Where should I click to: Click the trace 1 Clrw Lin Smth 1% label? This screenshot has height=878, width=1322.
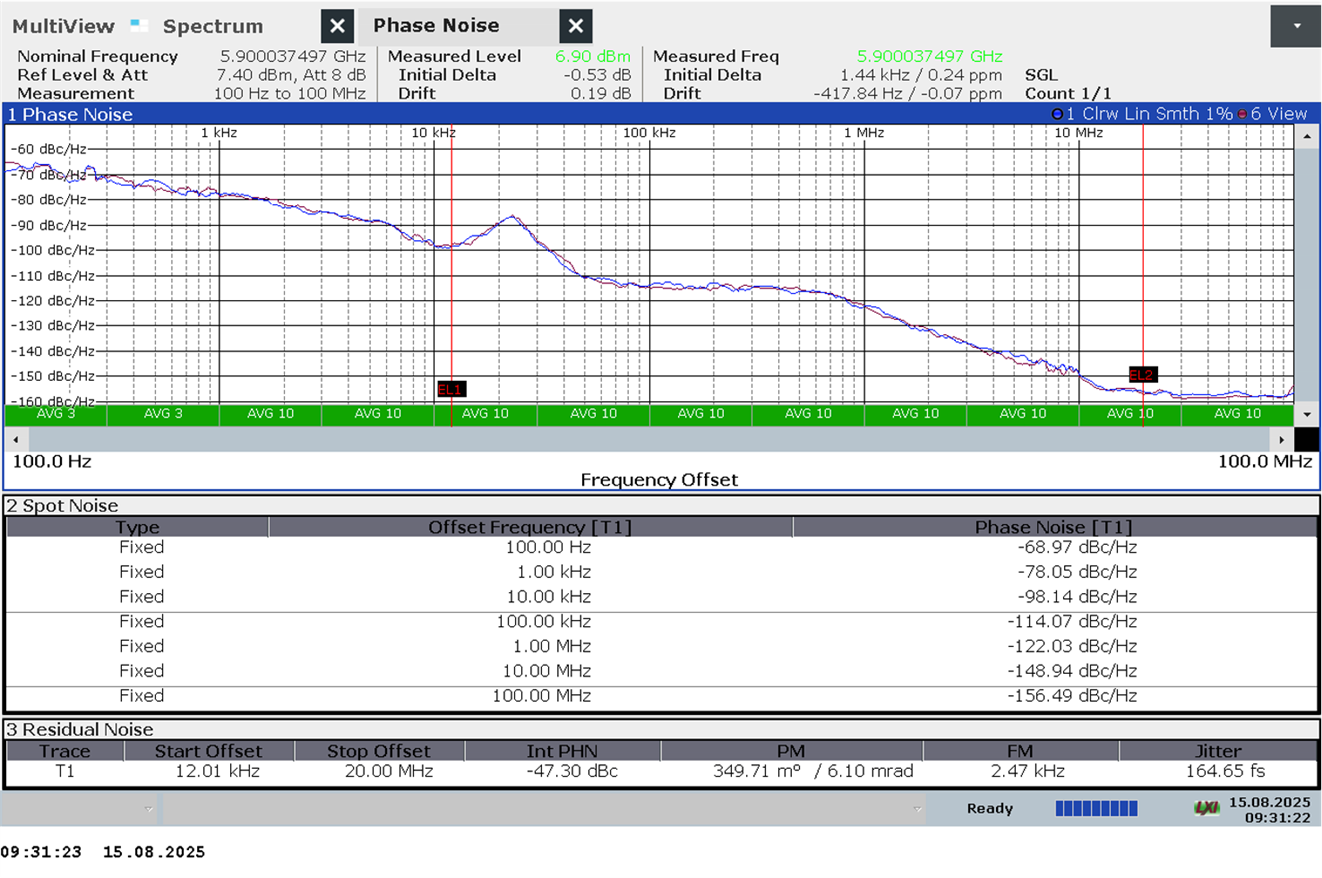tap(1141, 114)
